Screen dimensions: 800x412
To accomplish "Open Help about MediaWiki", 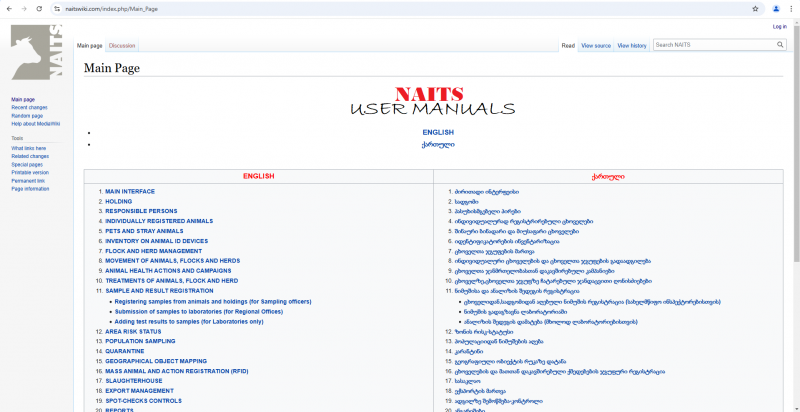I will click(36, 124).
